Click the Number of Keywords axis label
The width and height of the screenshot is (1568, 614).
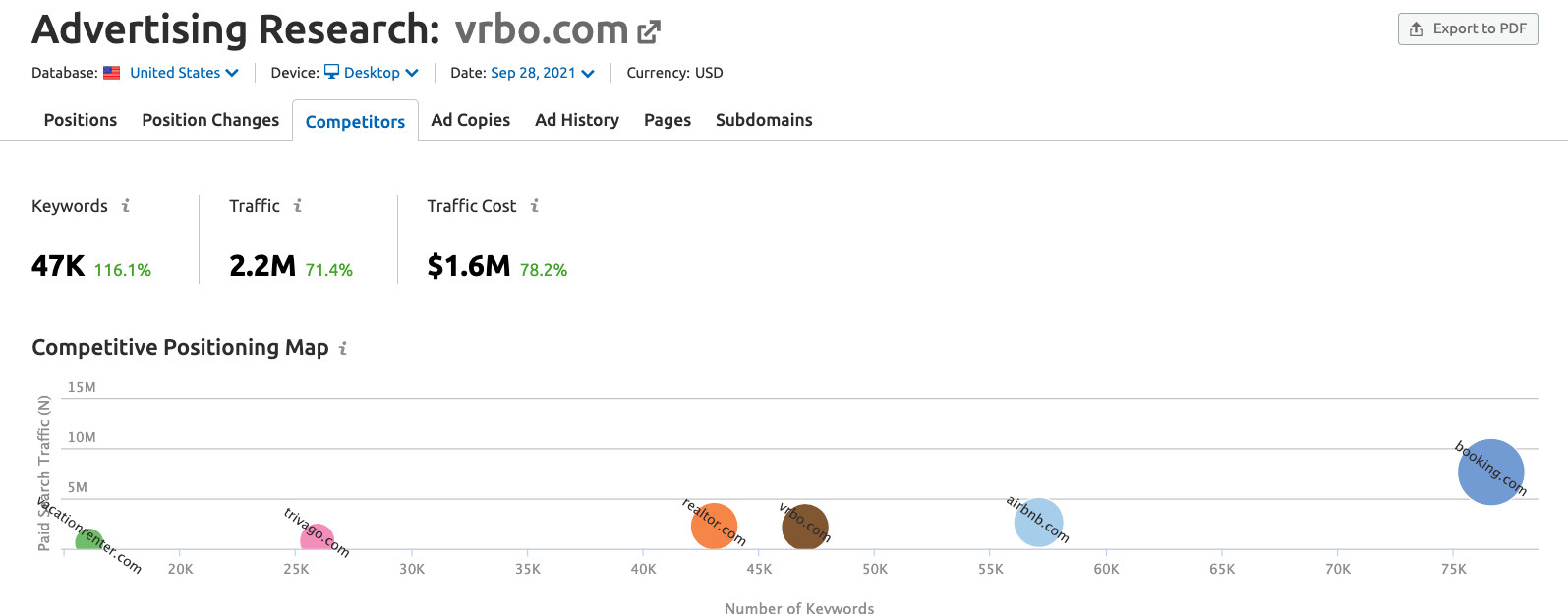click(x=799, y=608)
